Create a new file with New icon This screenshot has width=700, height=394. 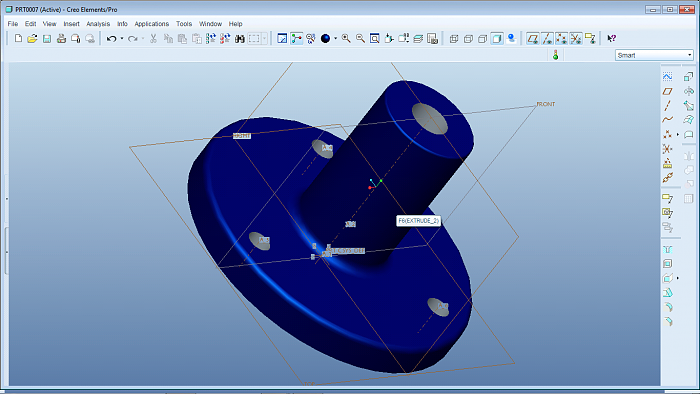tap(18, 39)
